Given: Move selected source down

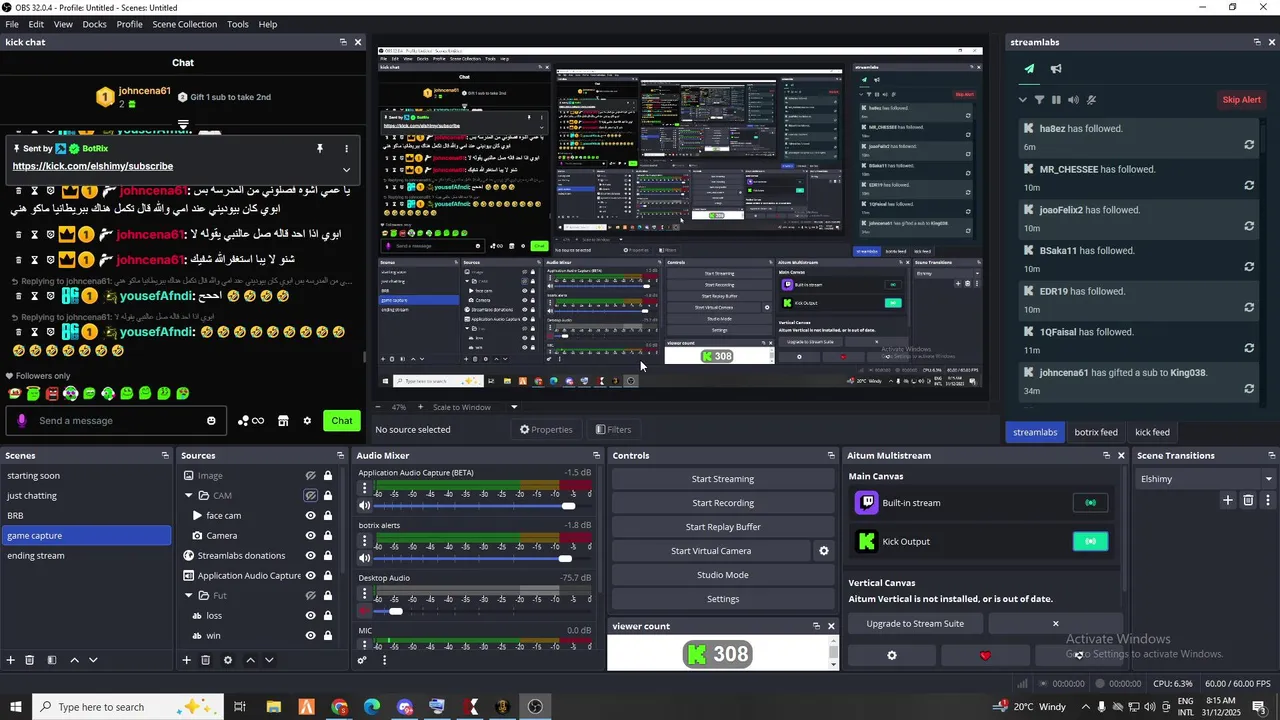Looking at the screenshot, I should pyautogui.click(x=269, y=660).
